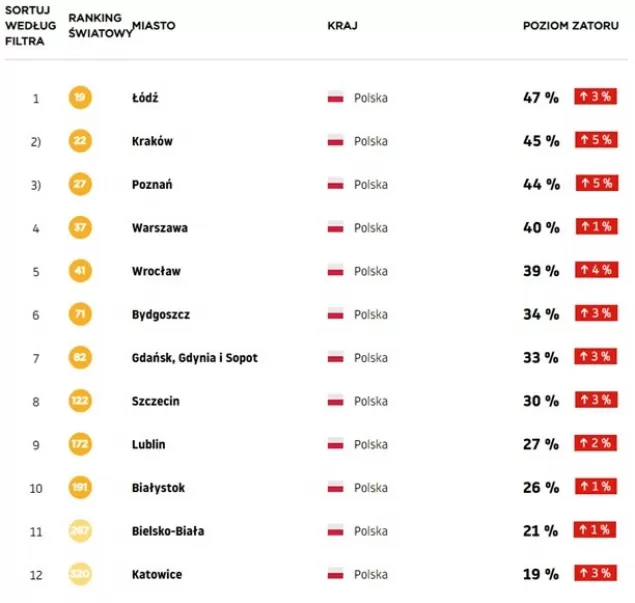Open the Bydgoszcz city entry

point(161,315)
